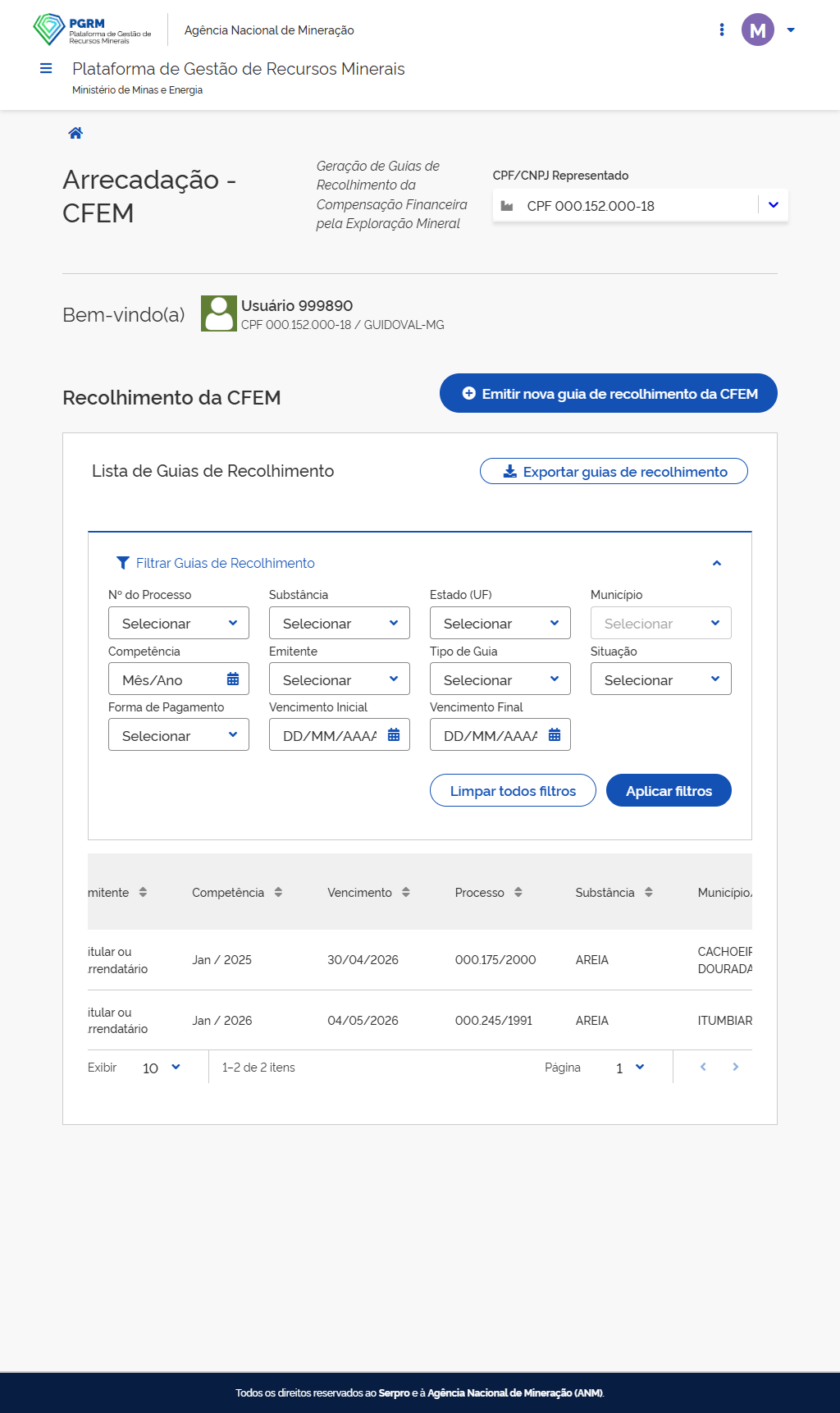
Task: Open the Competência calendar picker icon
Action: click(x=233, y=679)
